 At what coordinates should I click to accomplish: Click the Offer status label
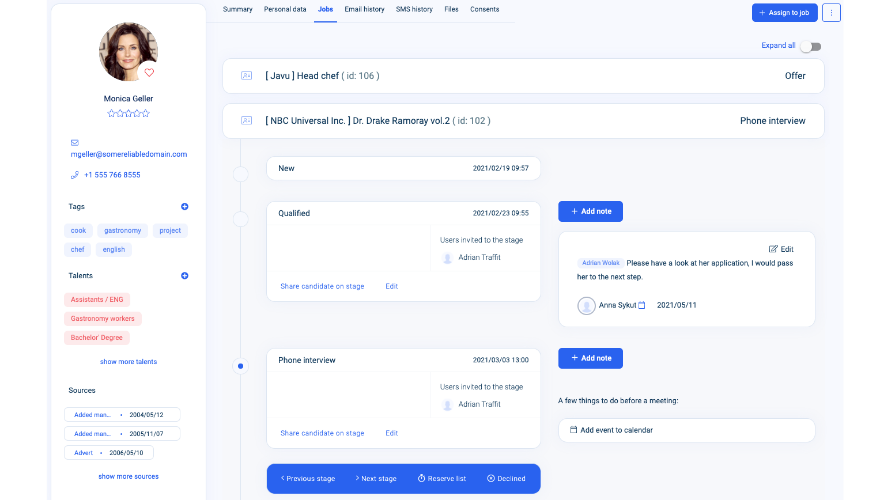tap(795, 75)
